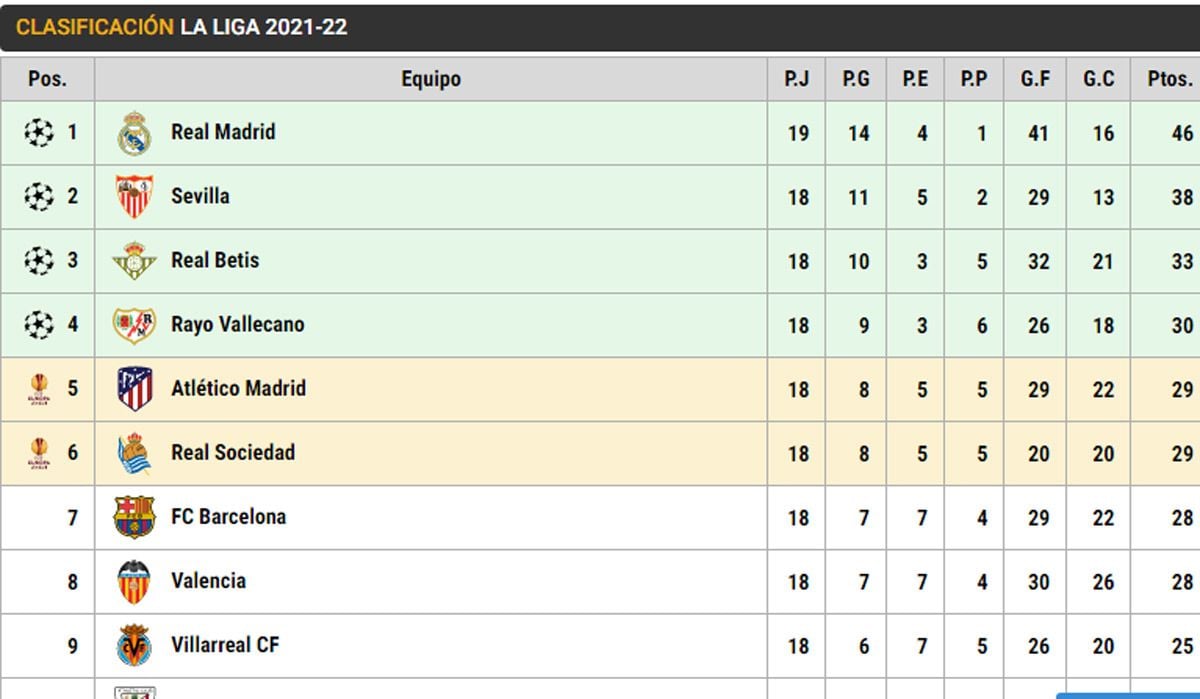
Task: Click the FC Barcelona club crest
Action: click(x=134, y=517)
